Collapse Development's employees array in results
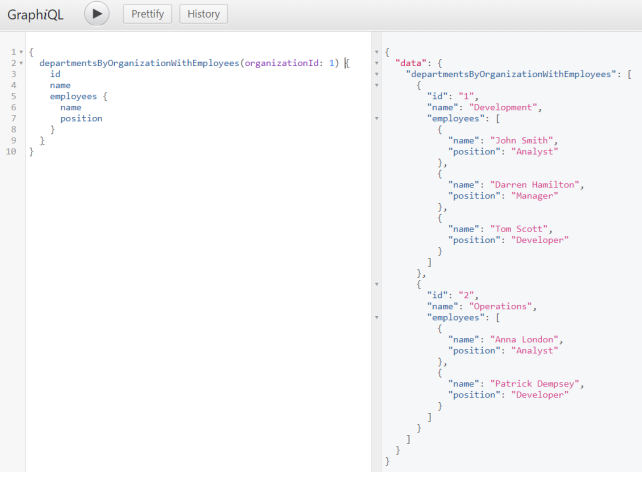 [x=376, y=118]
